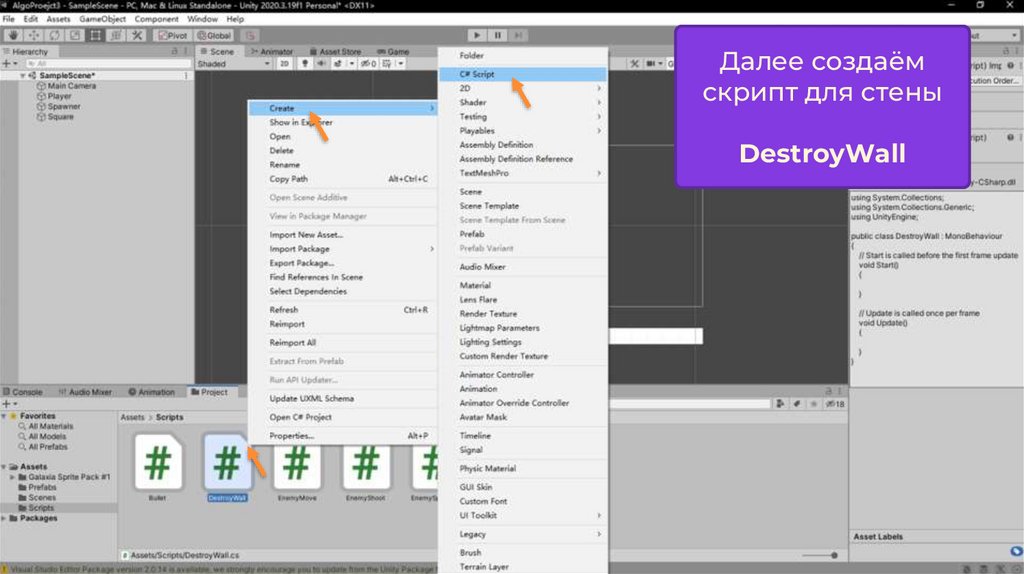Open Console tab
This screenshot has width=1024, height=574.
click(23, 392)
